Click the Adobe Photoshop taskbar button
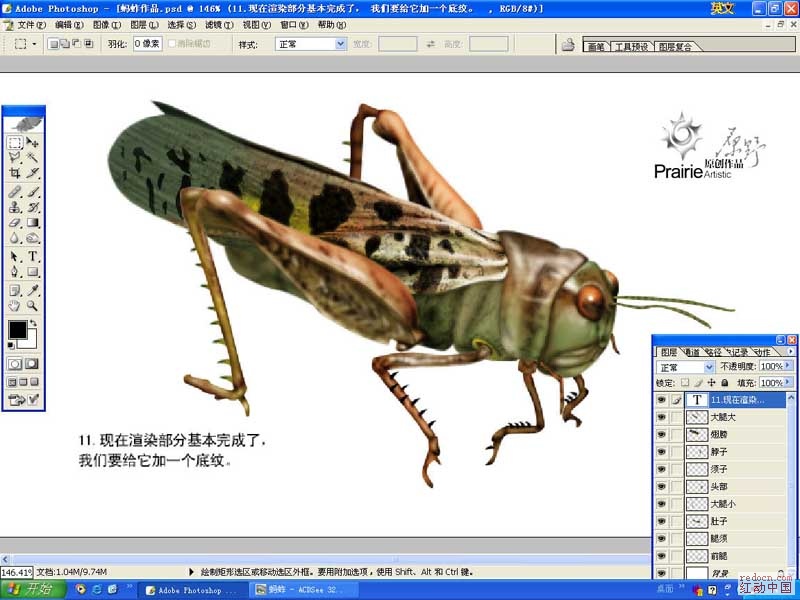Screen dimensions: 800x600 193,590
